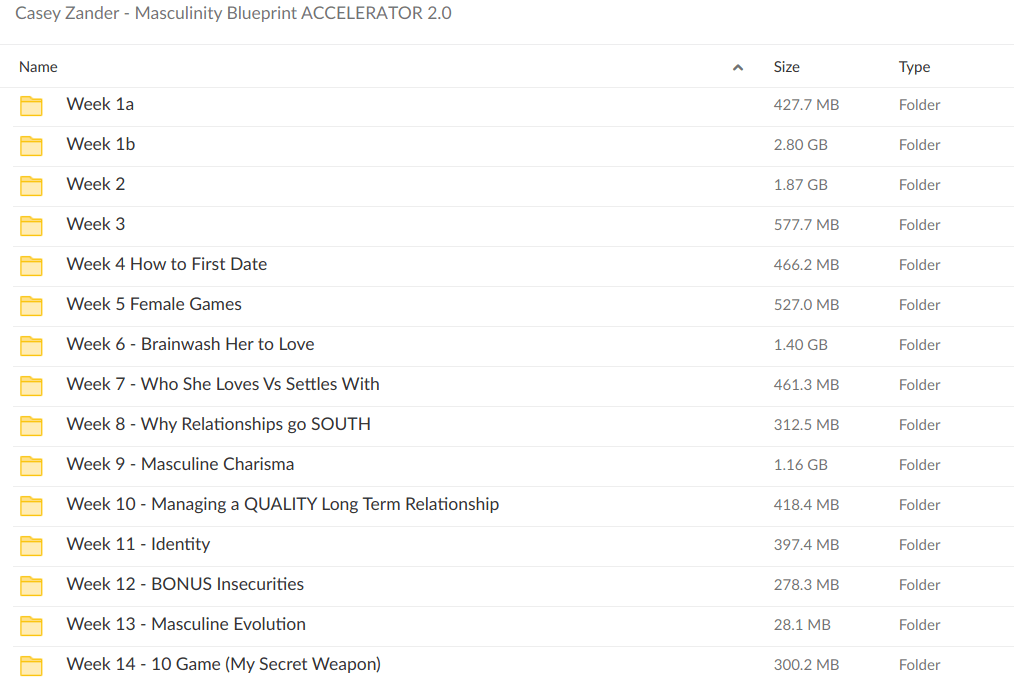Screen dimensions: 1014x684
Task: Open Week 6 - Brainwash Her to Love
Action: pos(190,344)
